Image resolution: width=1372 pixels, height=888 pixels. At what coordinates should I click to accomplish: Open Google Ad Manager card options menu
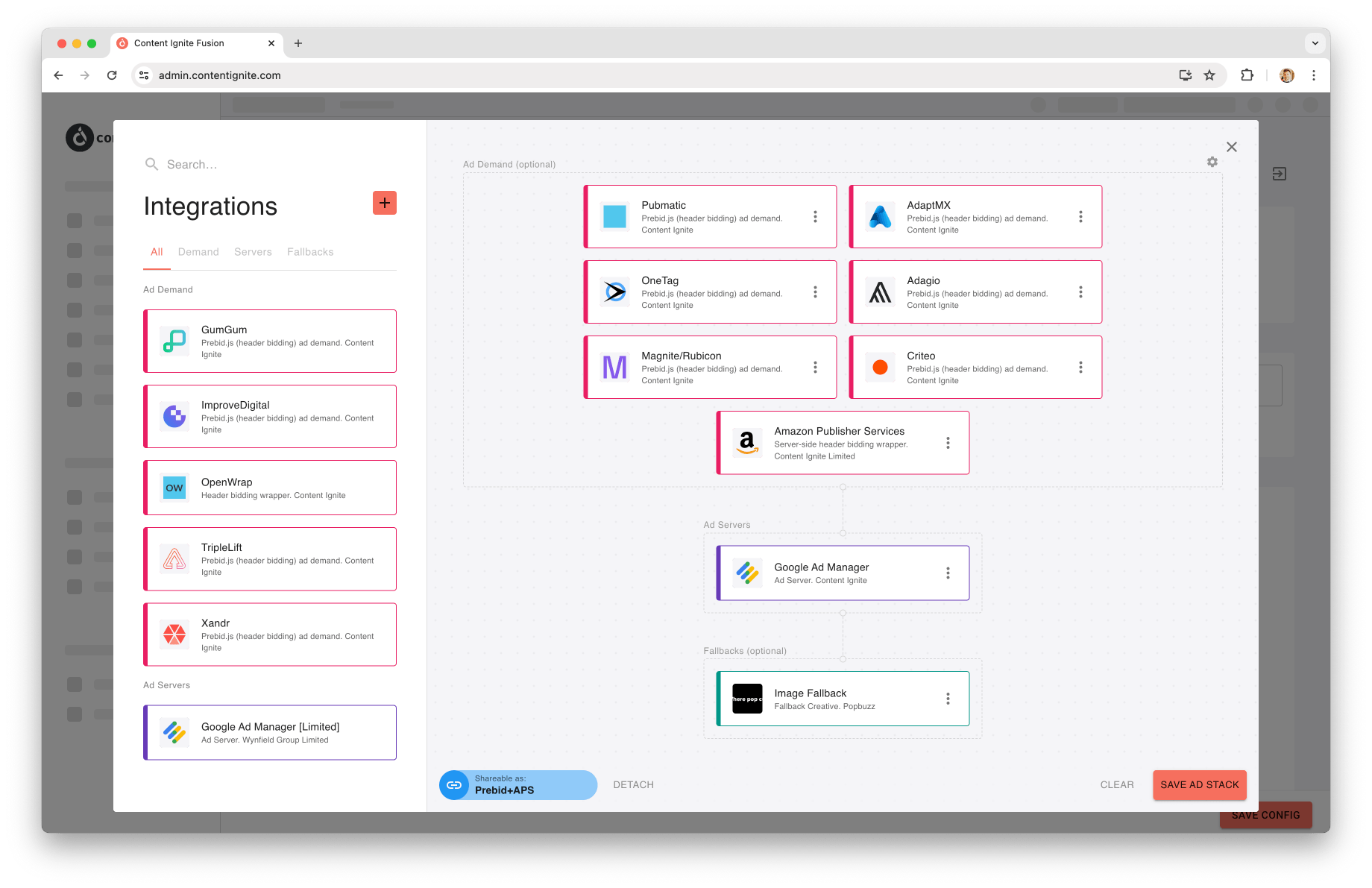point(948,573)
